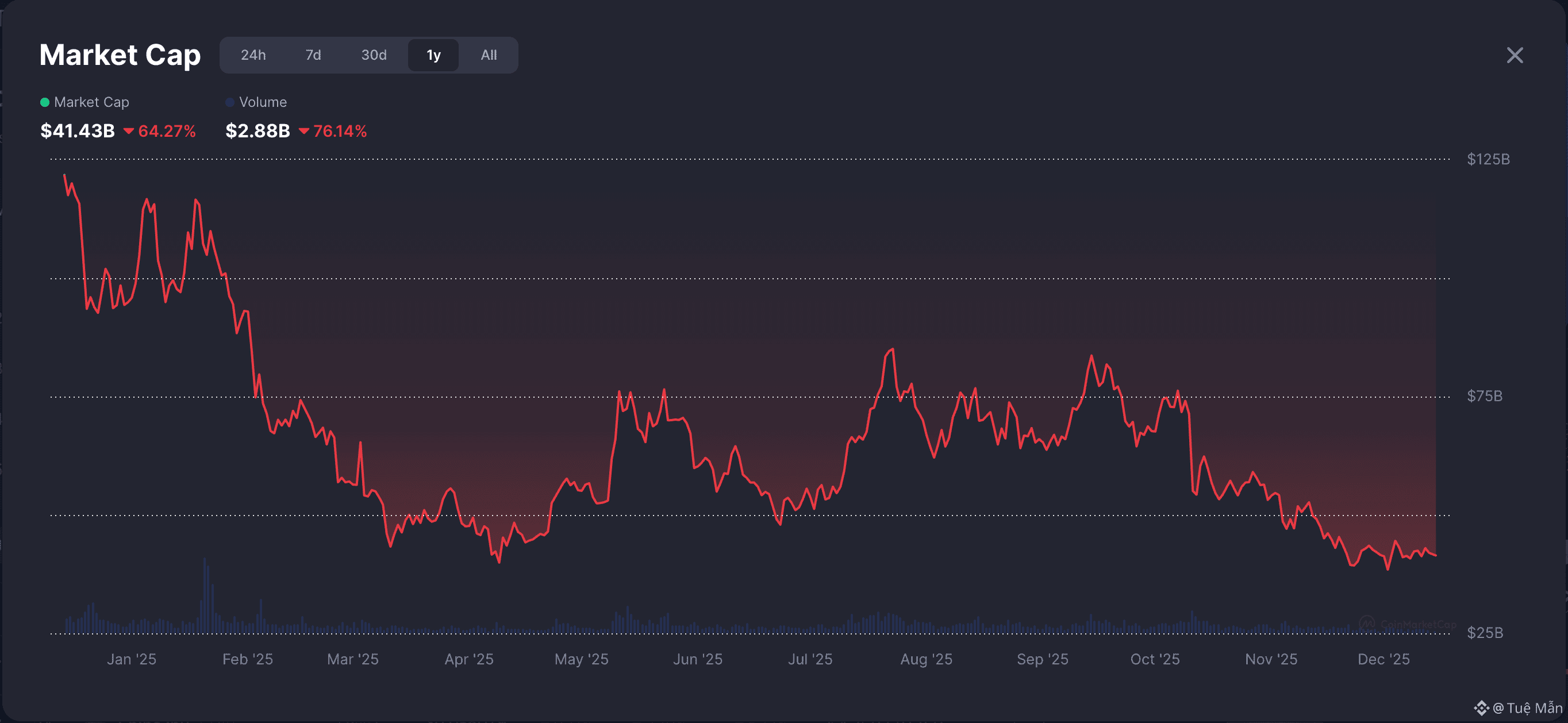The image size is (1568, 723).
Task: Click the @Tuệ Mẫn author text
Action: point(1528,708)
